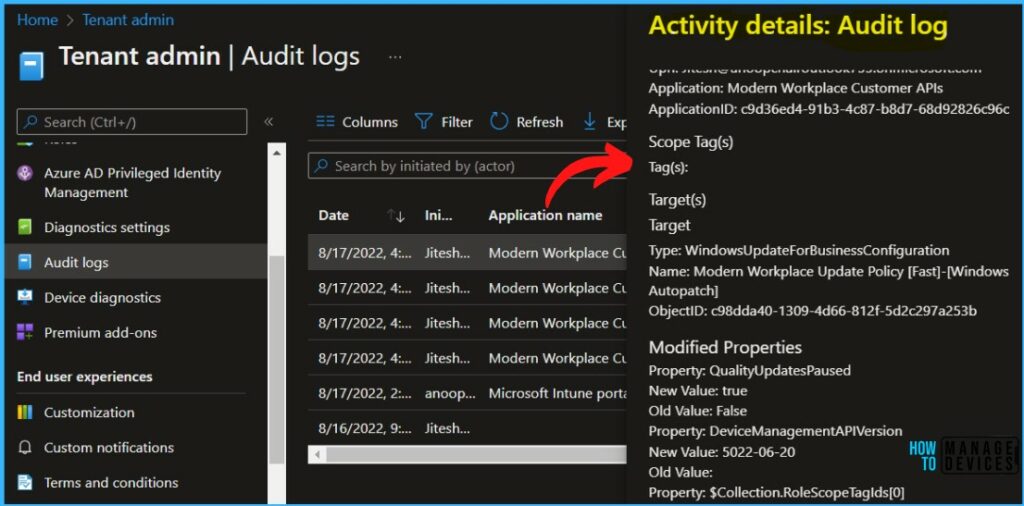Open the Tenant admin breadcrumb link

[x=128, y=20]
